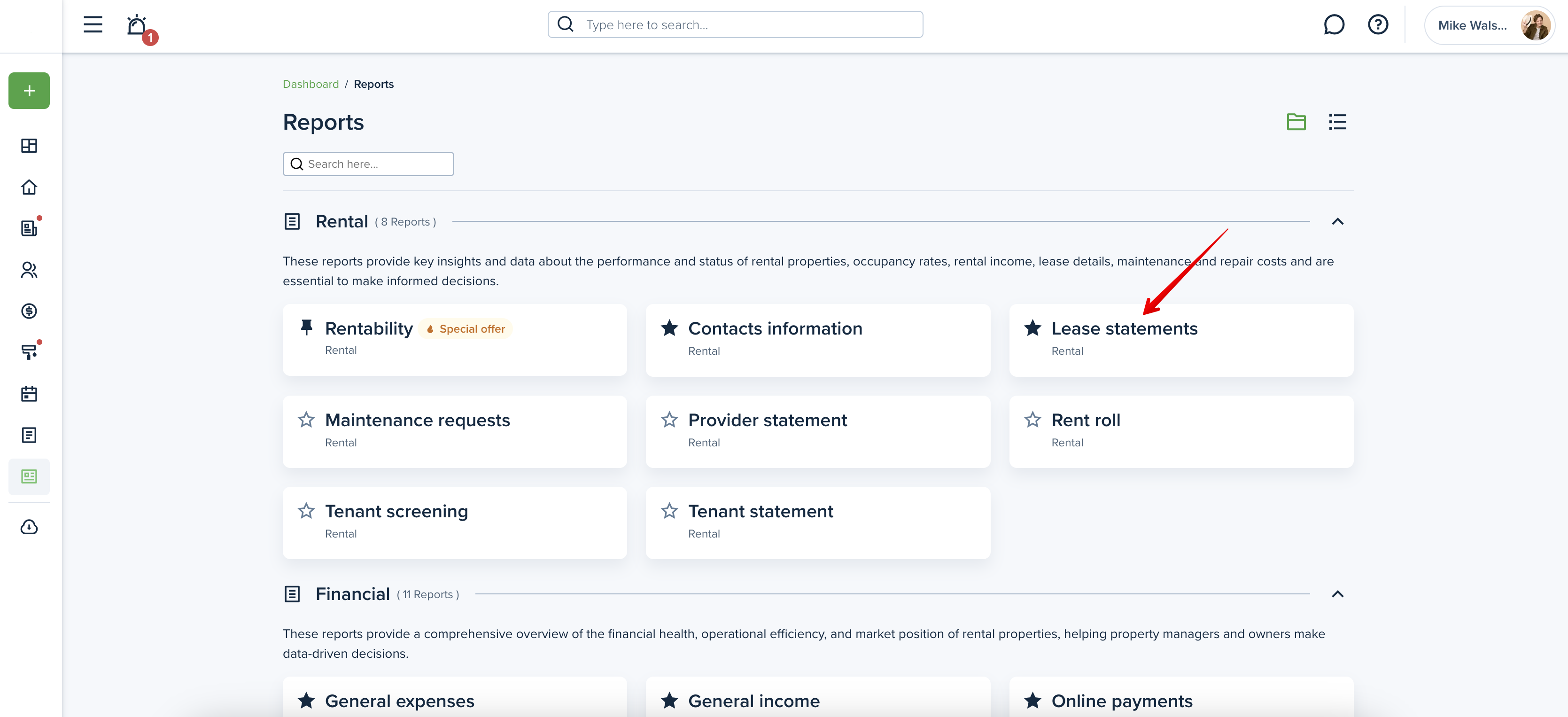Favorite the Tenant screening report star

coord(306,511)
